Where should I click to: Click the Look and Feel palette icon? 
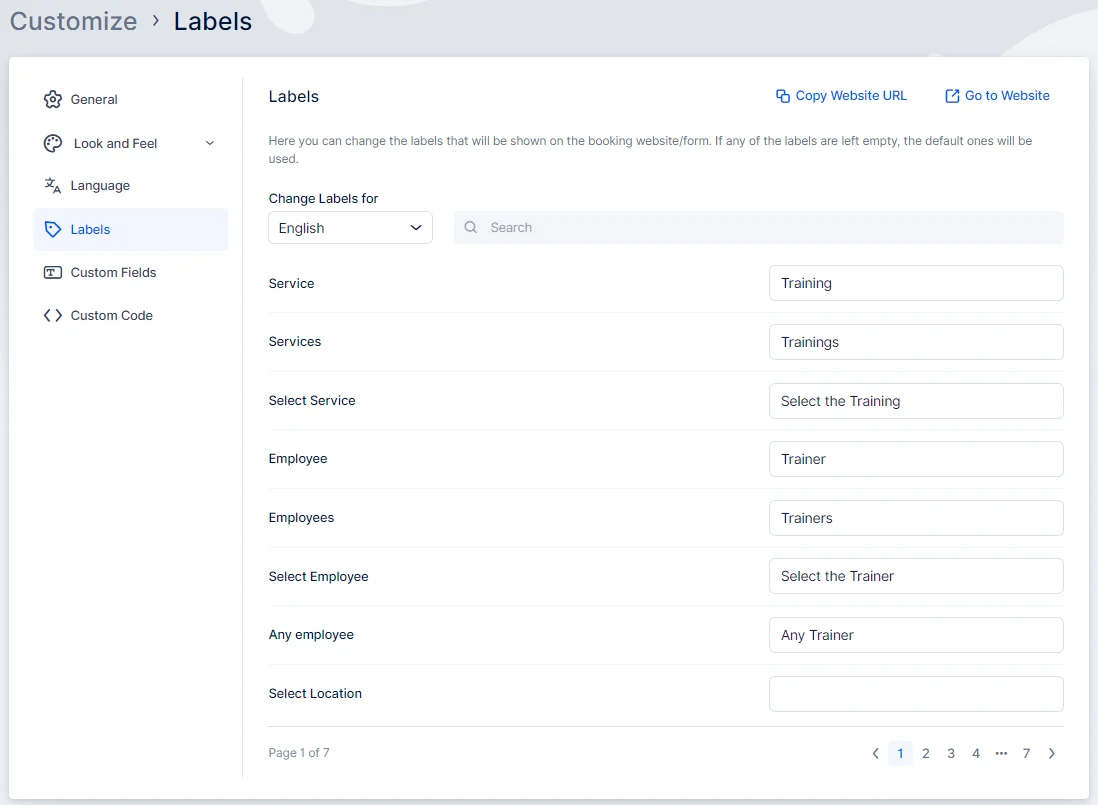click(x=53, y=144)
